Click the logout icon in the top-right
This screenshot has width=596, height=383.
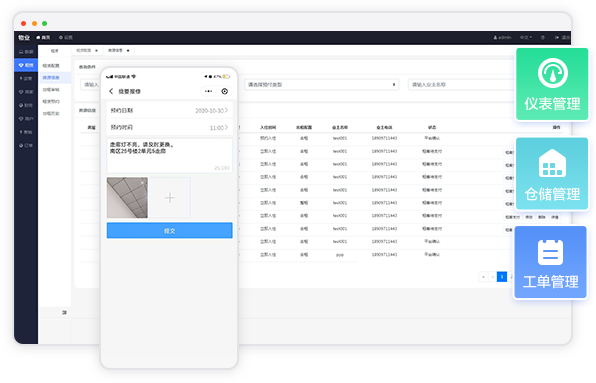click(x=557, y=37)
